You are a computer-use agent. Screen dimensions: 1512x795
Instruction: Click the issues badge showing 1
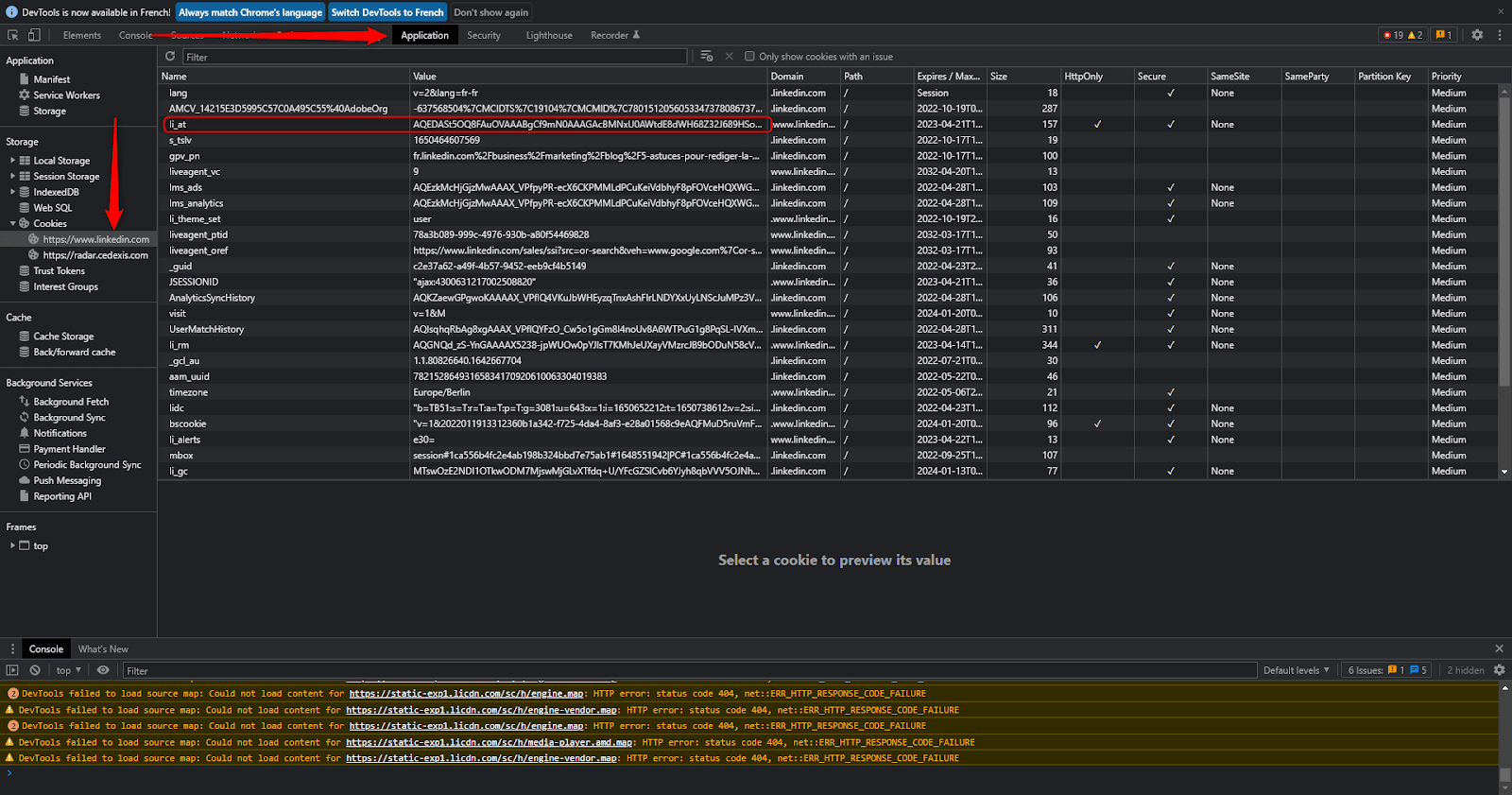pos(1444,35)
